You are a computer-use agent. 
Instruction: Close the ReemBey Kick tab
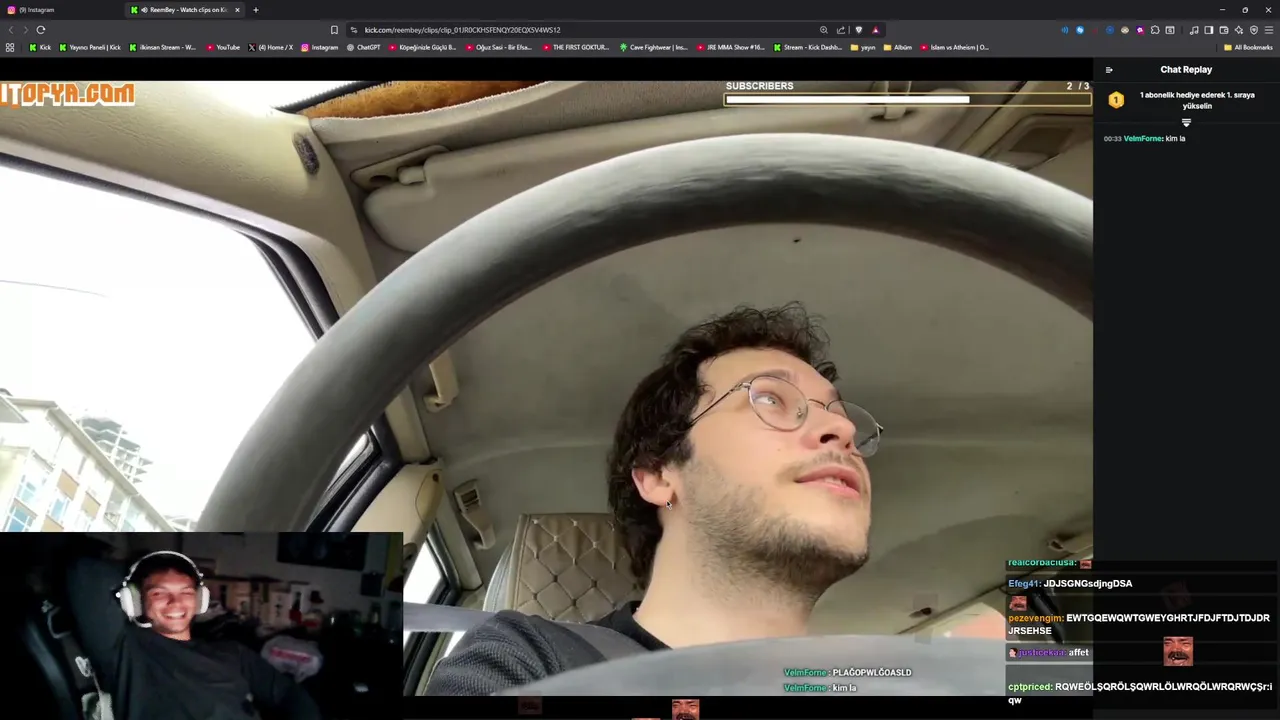(x=237, y=10)
